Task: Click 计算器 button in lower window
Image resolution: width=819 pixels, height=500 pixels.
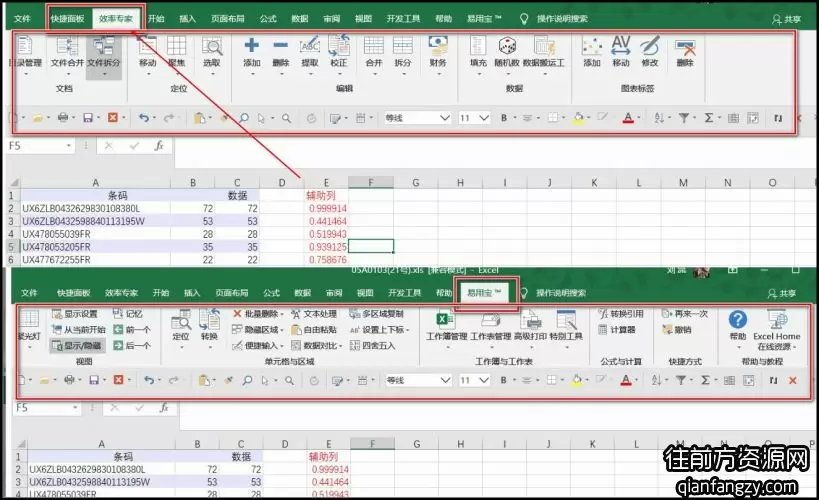Action: coord(617,330)
